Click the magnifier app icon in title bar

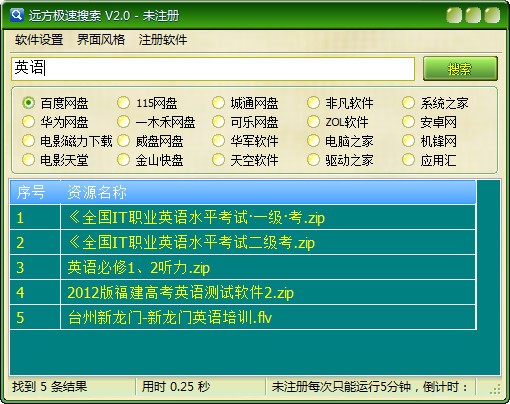pyautogui.click(x=17, y=15)
